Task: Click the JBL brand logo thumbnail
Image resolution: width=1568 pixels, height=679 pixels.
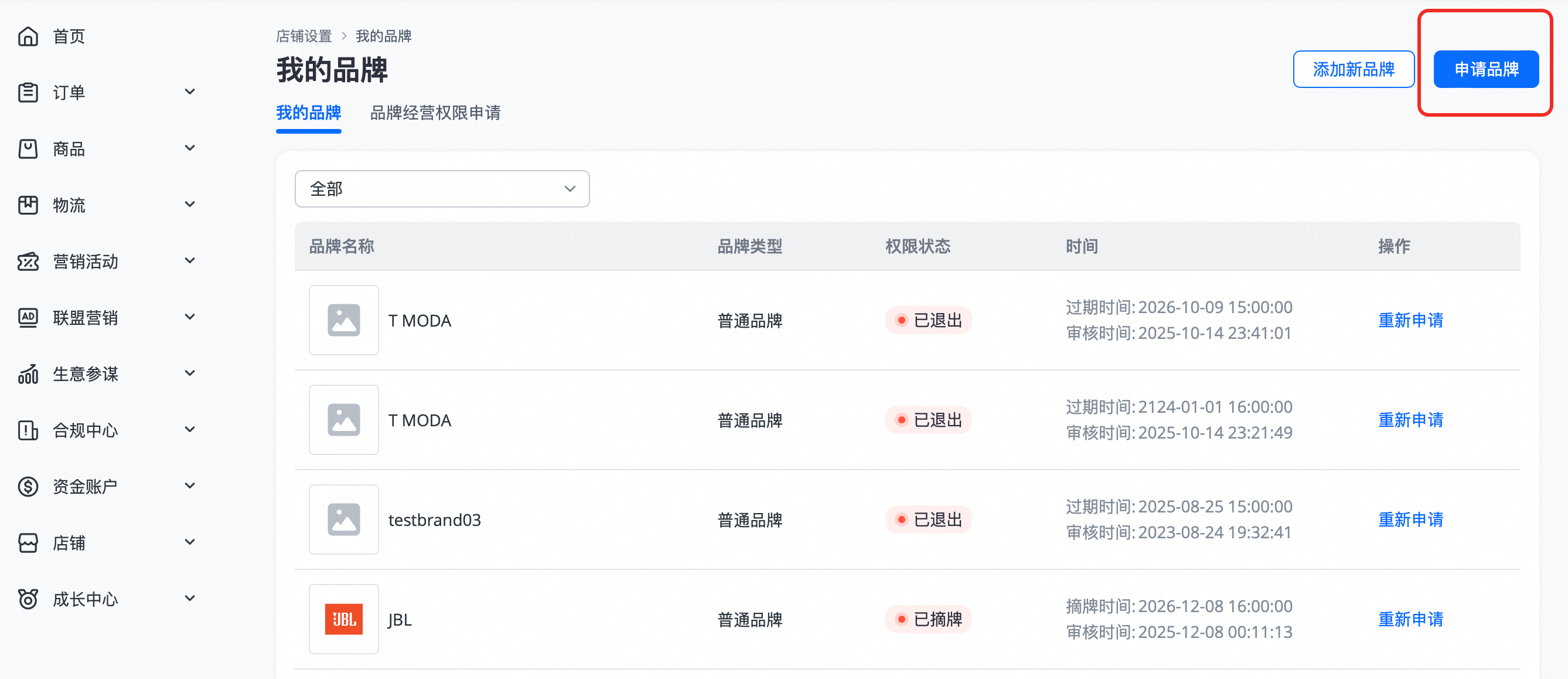Action: [x=344, y=619]
